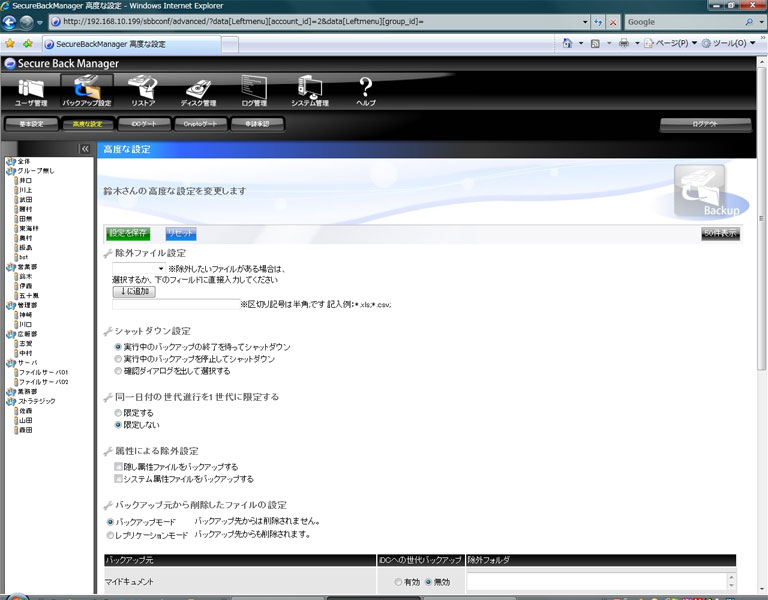768x600 pixels.
Task: Click the グループ無し group icon
Action: 10,171
